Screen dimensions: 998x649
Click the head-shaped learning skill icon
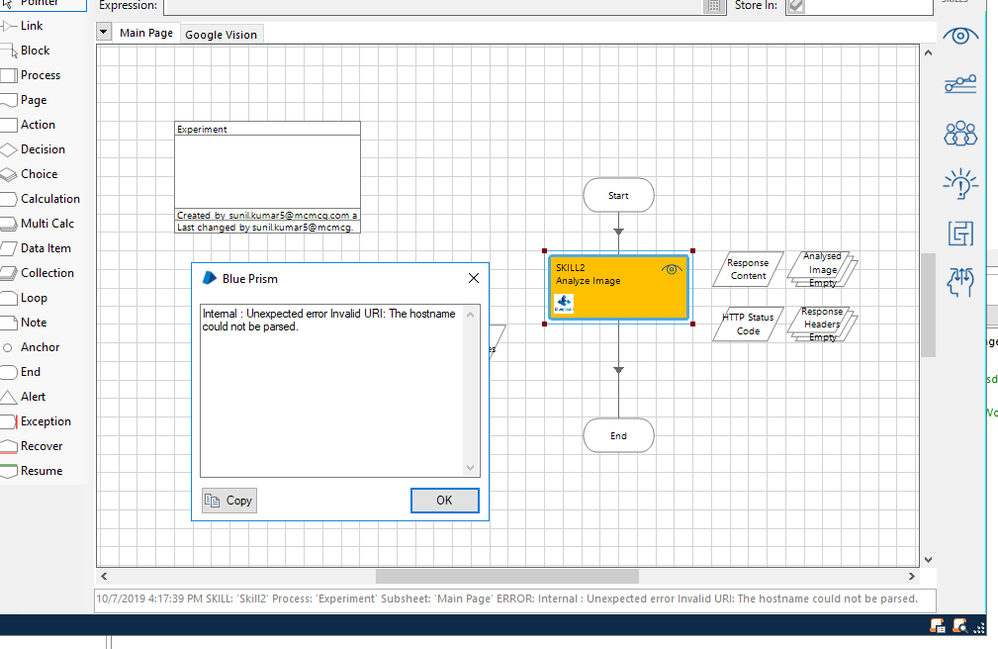tap(960, 282)
